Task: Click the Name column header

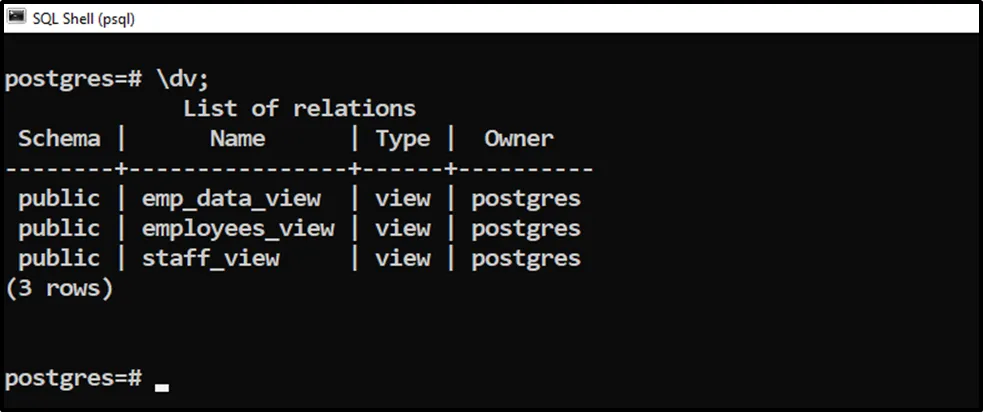Action: tap(237, 139)
